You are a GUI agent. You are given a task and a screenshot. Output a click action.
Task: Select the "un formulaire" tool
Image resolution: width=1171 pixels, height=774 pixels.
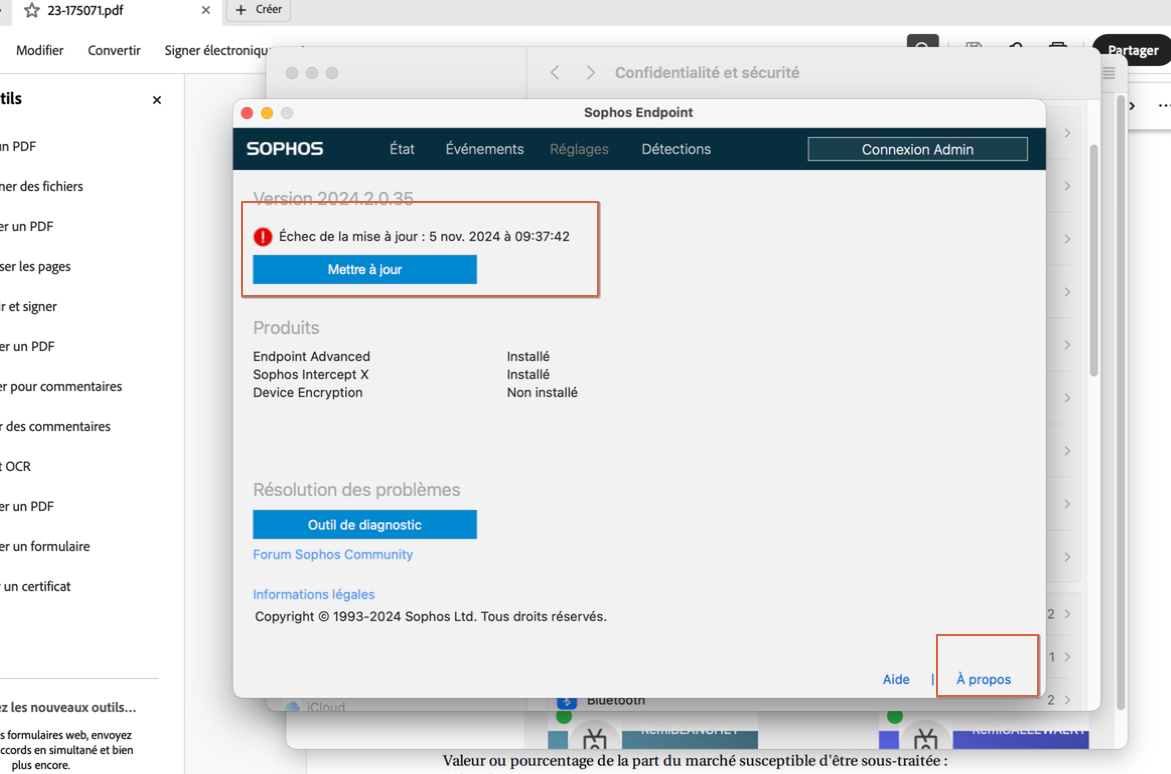pos(45,546)
